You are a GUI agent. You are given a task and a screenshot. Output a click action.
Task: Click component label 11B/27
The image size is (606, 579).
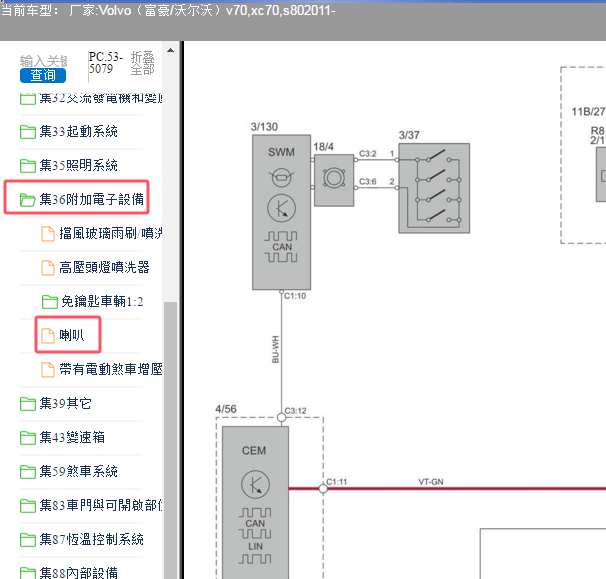tap(588, 112)
